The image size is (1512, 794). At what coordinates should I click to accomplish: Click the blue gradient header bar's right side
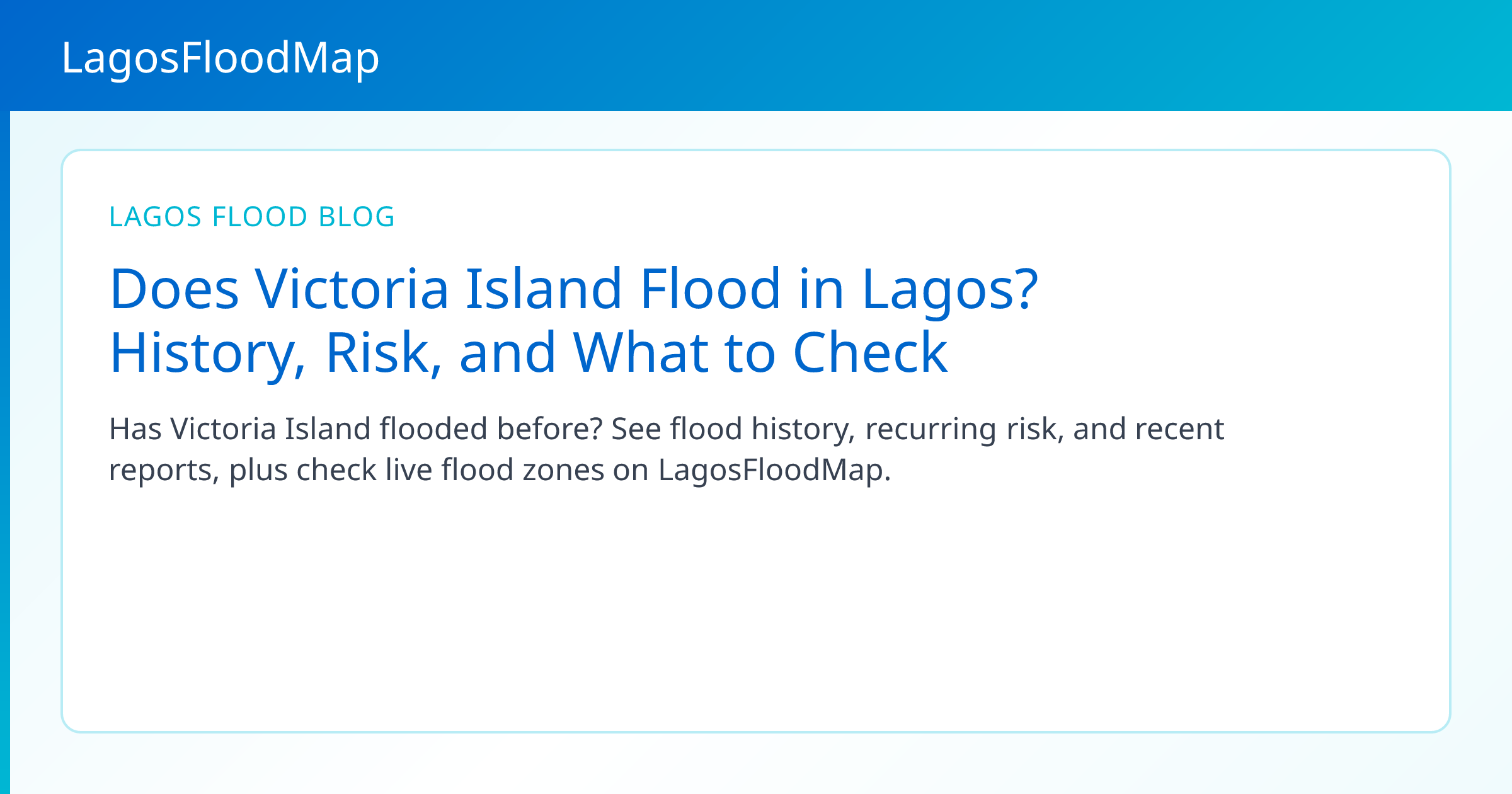click(x=1260, y=55)
